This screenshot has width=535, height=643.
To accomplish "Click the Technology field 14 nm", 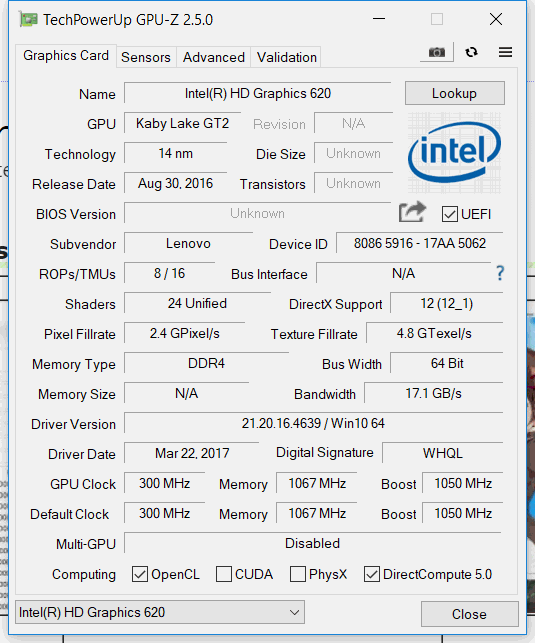I will click(175, 153).
